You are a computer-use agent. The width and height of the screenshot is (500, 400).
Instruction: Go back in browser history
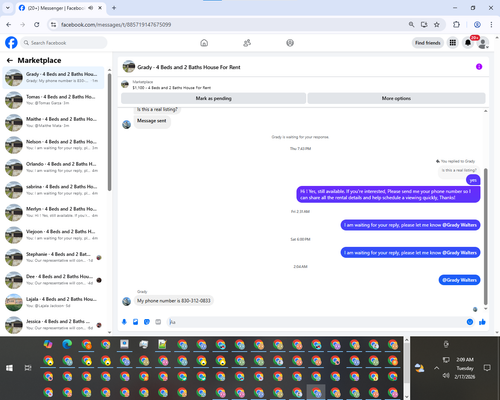tap(9, 24)
